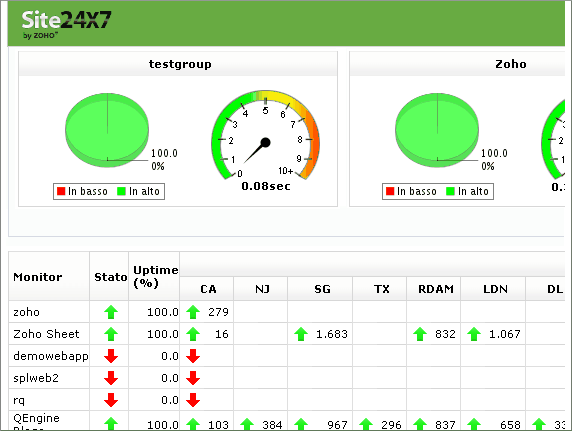Click Zoho Sheet's LDN location up arrow
Viewport: 572px width, 431px height.
point(474,334)
